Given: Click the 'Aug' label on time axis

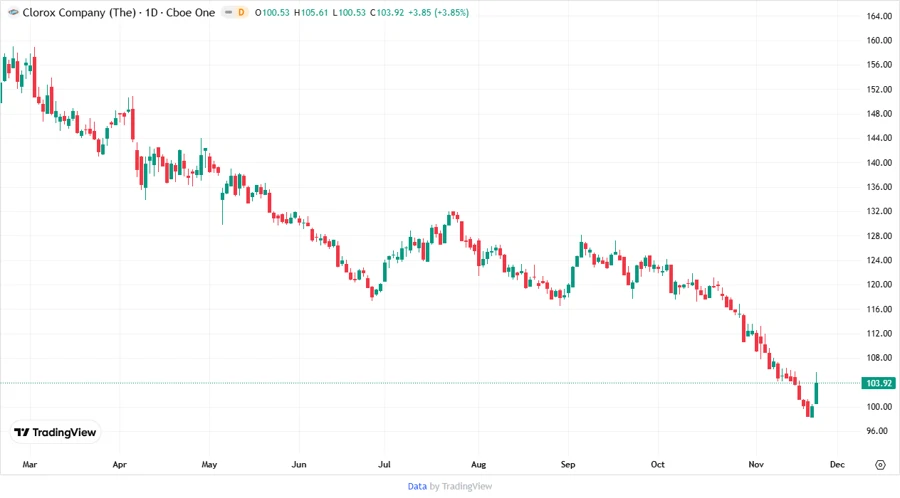Looking at the screenshot, I should (478, 464).
